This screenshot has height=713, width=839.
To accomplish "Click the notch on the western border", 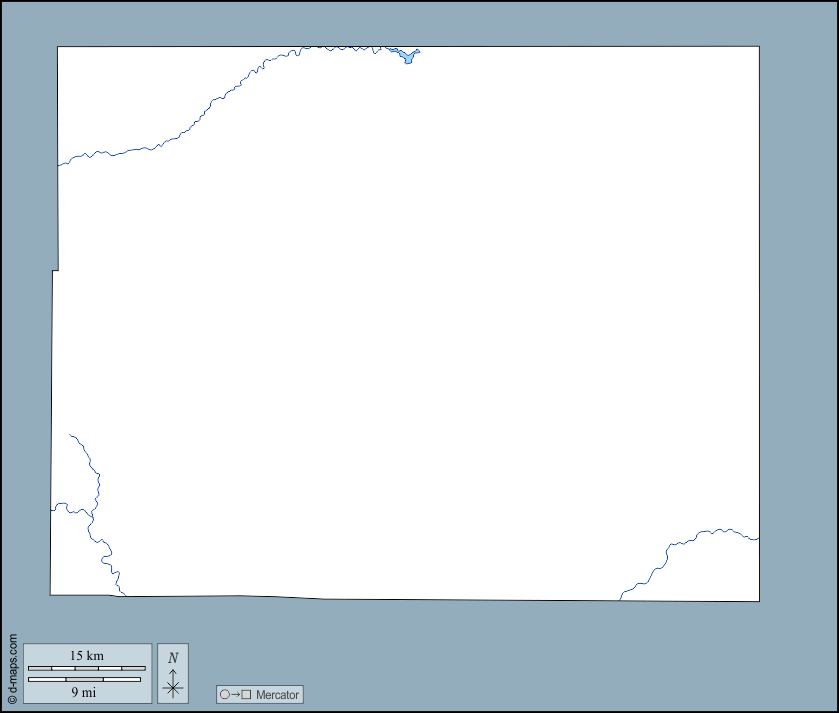I will pos(55,270).
